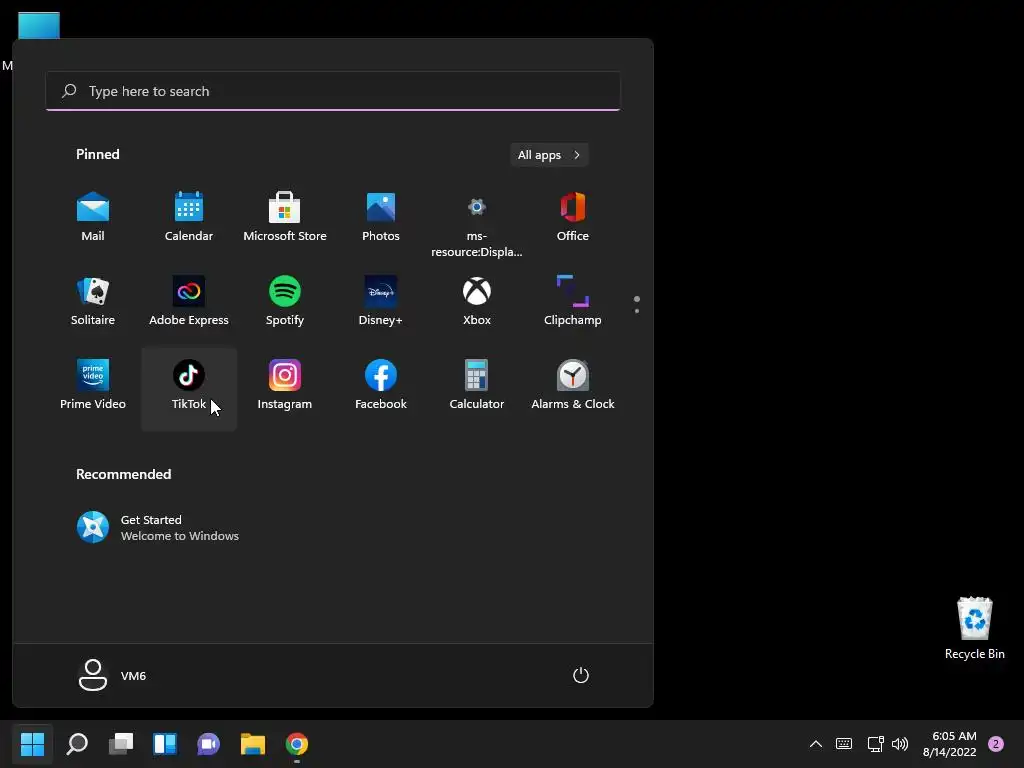Screen dimensions: 1024x768
Task: Switch to Google Chrome on taskbar
Action: coord(296,744)
